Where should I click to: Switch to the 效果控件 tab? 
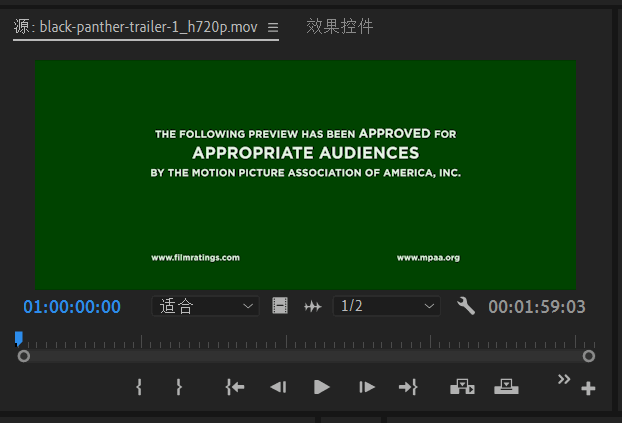pyautogui.click(x=339, y=27)
